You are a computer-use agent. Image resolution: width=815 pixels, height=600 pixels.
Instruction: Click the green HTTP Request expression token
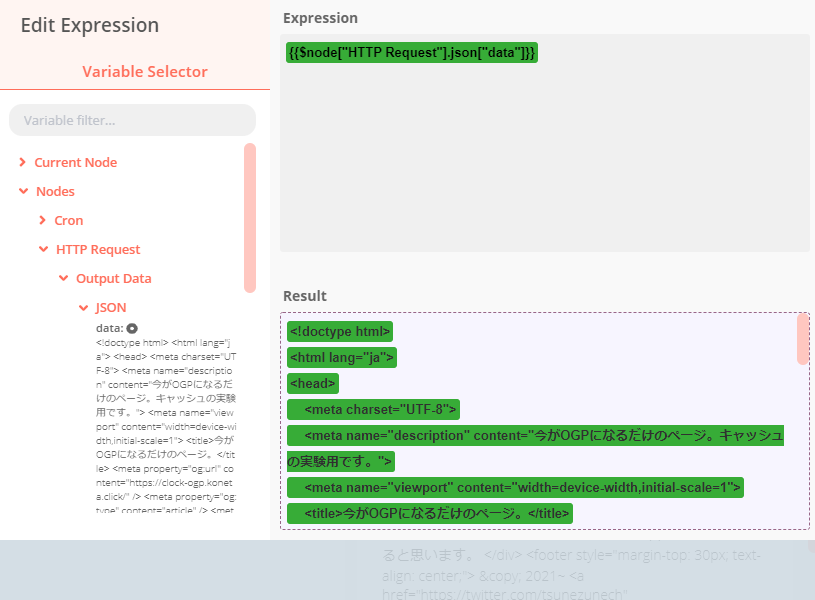click(411, 52)
